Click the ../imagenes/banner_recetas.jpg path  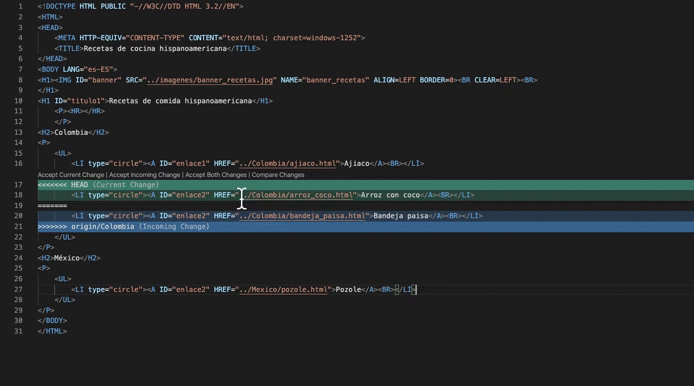[x=210, y=80]
